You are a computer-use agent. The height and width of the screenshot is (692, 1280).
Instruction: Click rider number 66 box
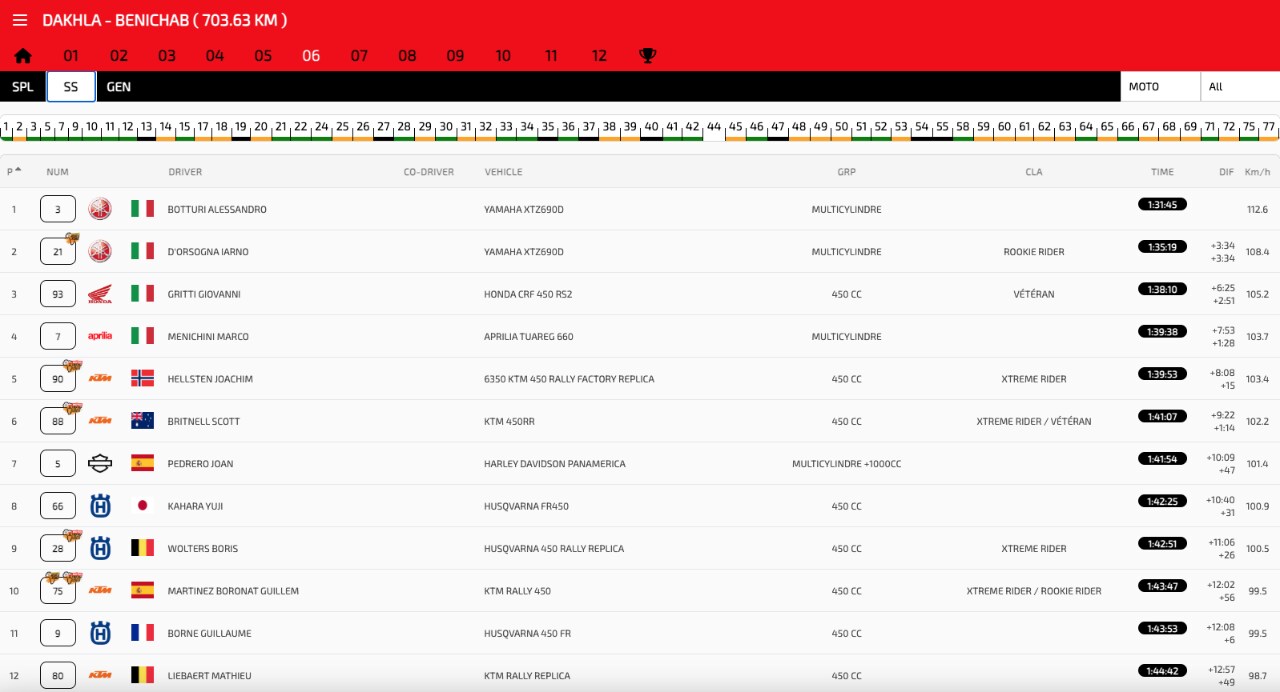(58, 506)
